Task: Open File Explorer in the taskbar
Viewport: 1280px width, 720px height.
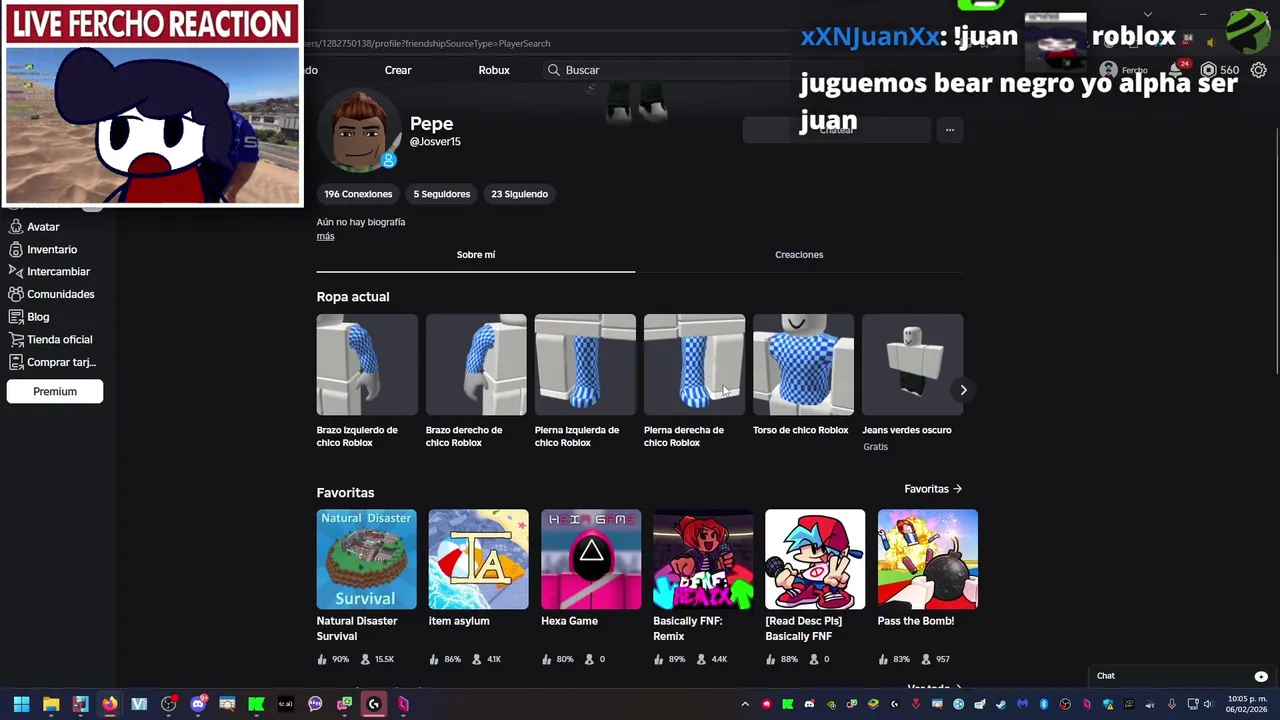Action: (51, 704)
